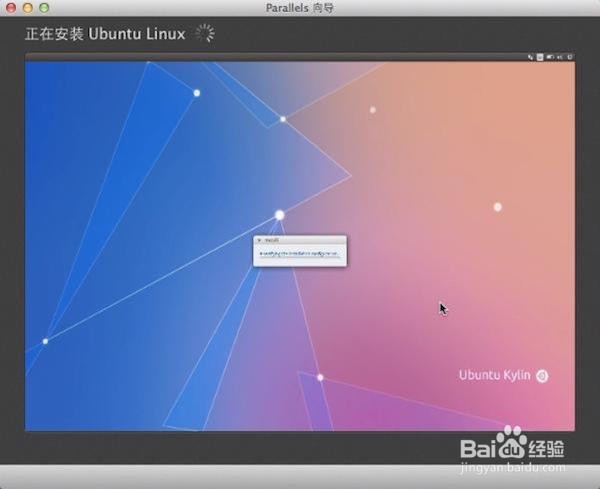Screen dimensions: 600x489
Task: Click the network indicator in Ubuntu's top panel
Action: (x=530, y=57)
